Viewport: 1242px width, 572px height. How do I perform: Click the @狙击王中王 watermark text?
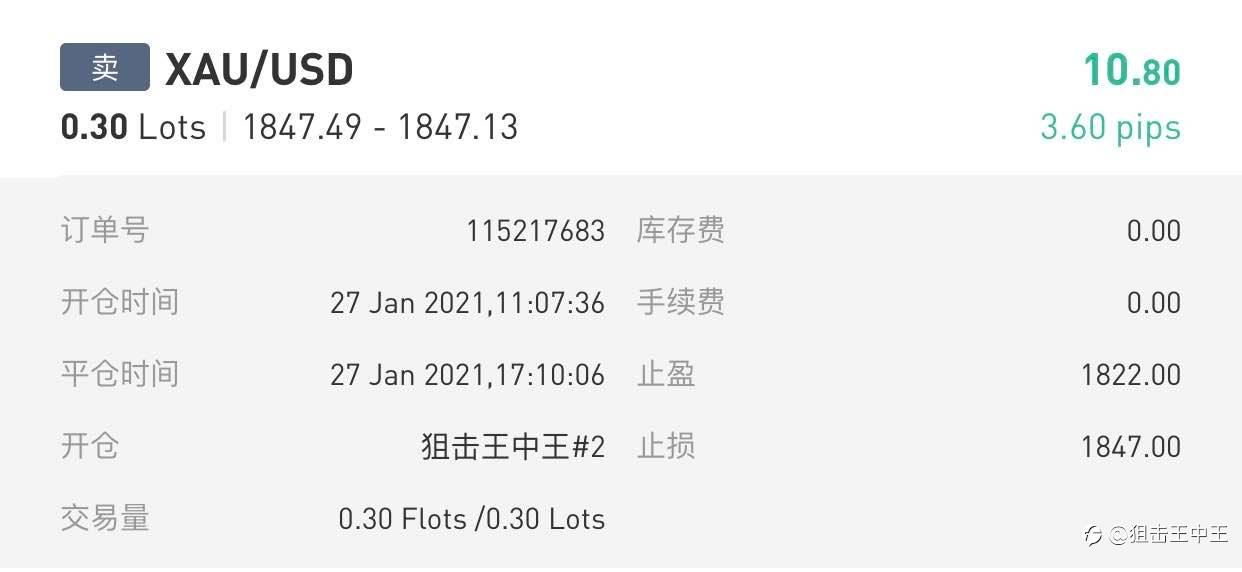(1168, 534)
